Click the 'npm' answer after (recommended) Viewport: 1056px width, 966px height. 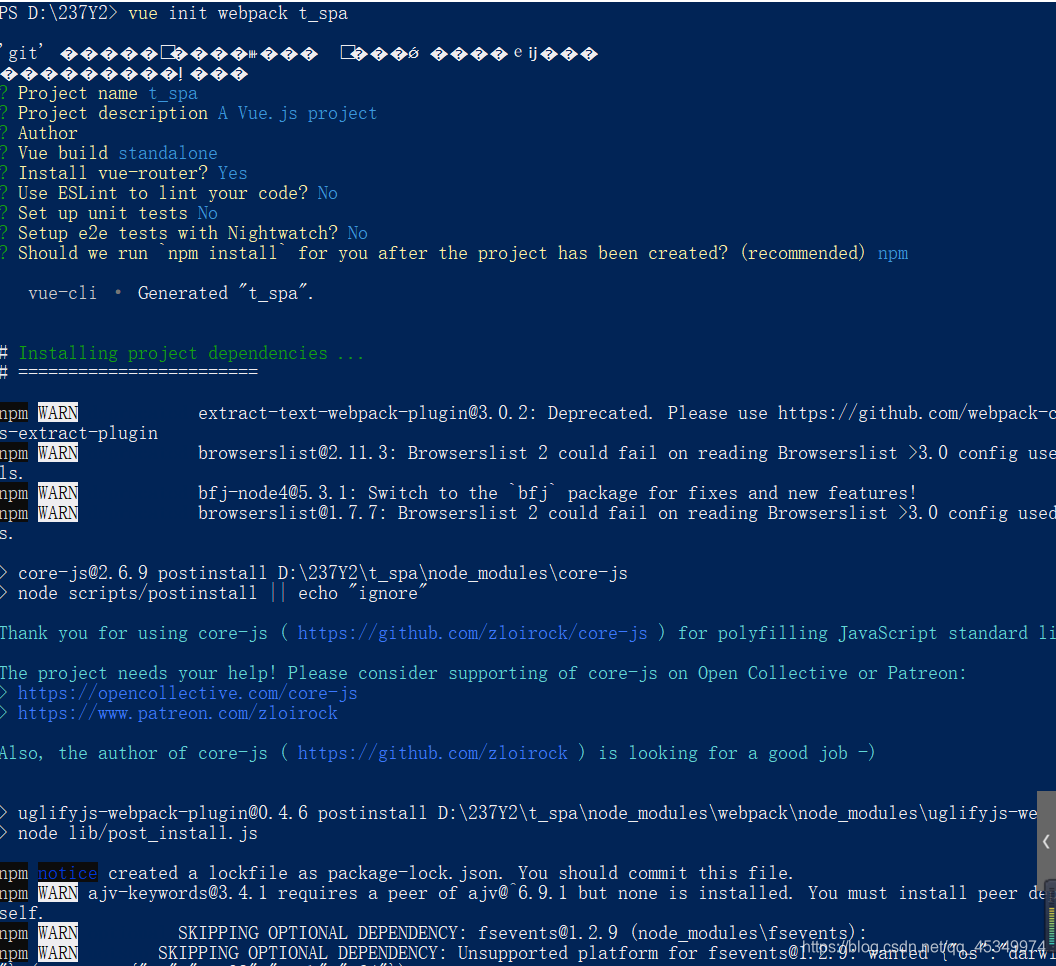(x=893, y=253)
